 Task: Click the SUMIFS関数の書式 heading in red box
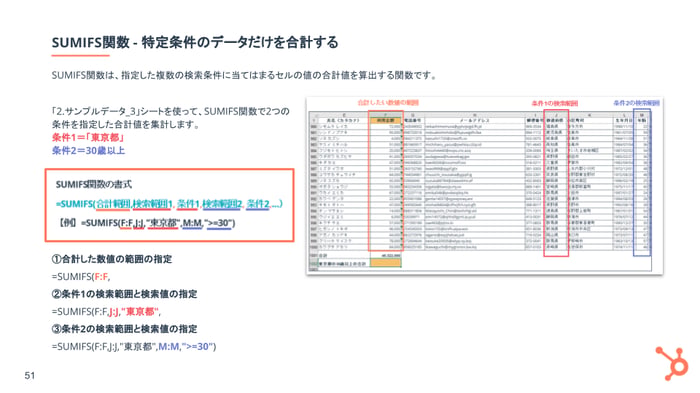click(94, 184)
